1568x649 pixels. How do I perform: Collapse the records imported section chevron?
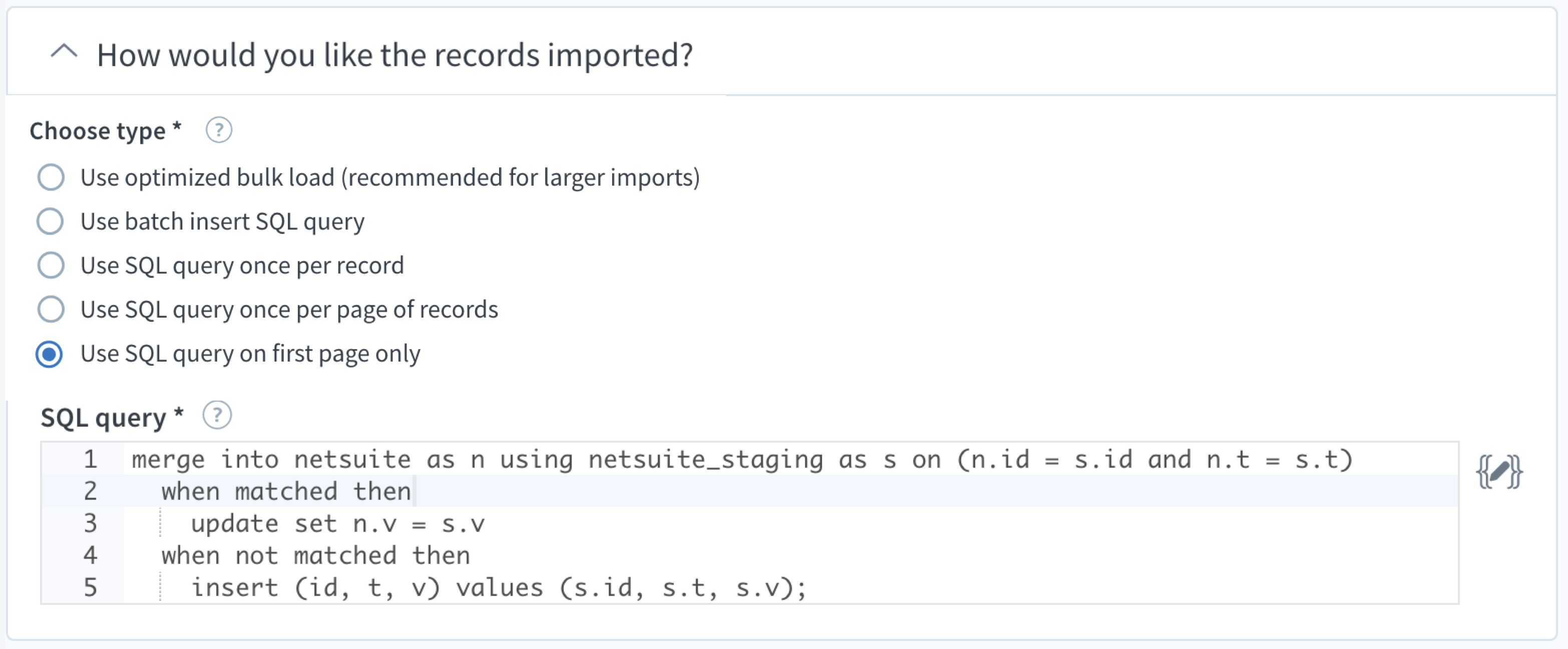[x=64, y=53]
